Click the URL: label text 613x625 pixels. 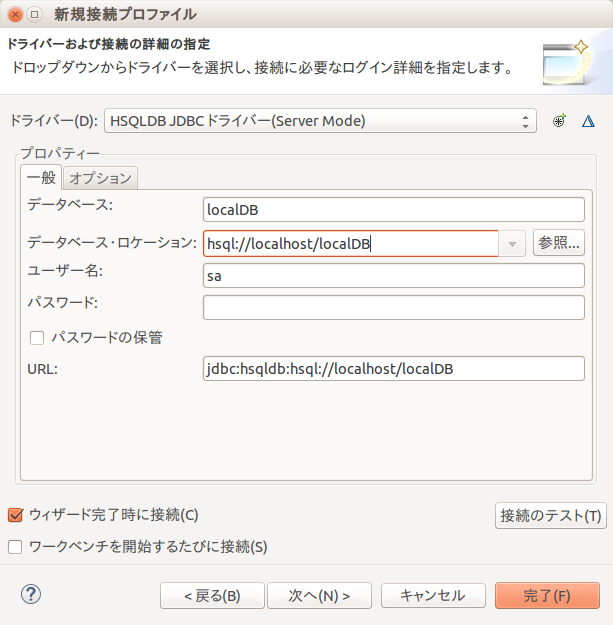pyautogui.click(x=42, y=369)
